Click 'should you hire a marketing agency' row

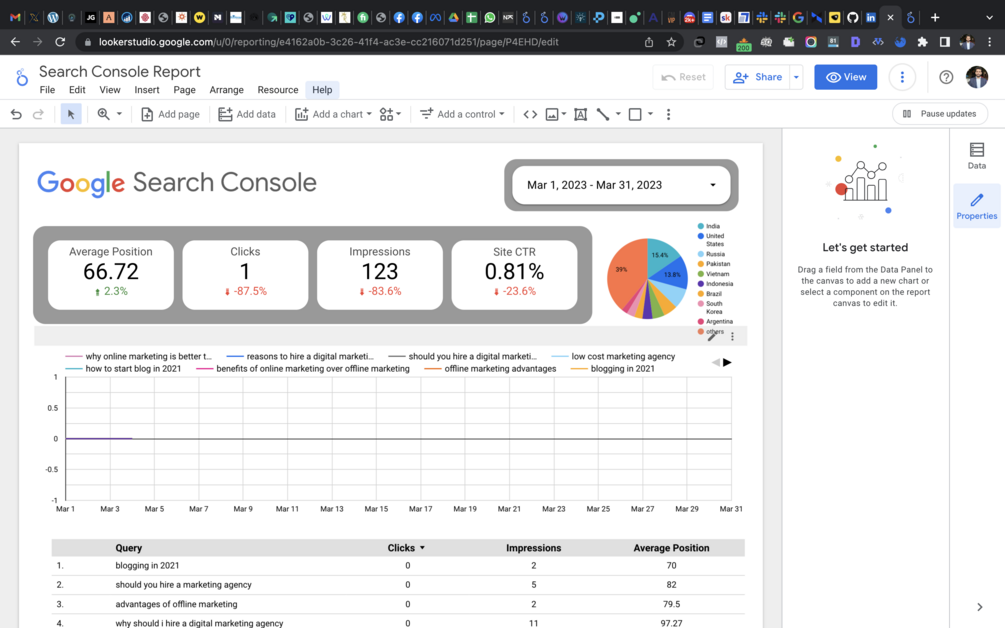(x=398, y=584)
